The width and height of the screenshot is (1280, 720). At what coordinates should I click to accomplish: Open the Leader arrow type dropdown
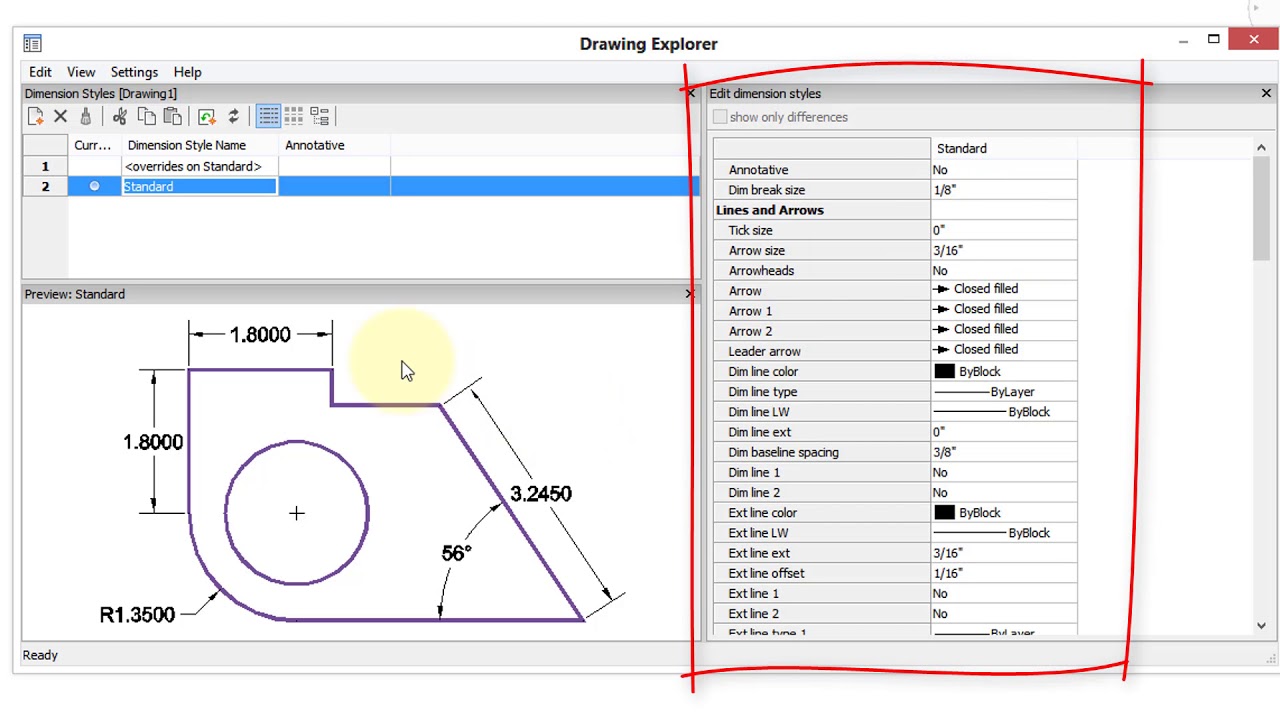[1004, 350]
